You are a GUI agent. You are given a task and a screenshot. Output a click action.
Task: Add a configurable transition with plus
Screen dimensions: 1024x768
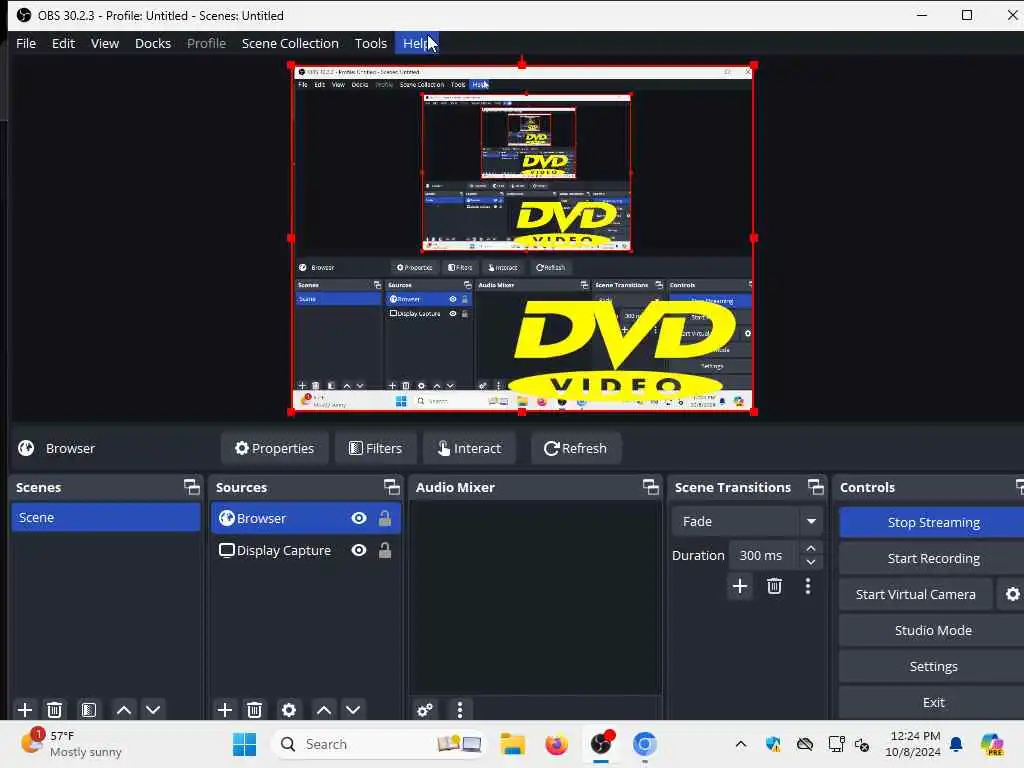point(740,586)
